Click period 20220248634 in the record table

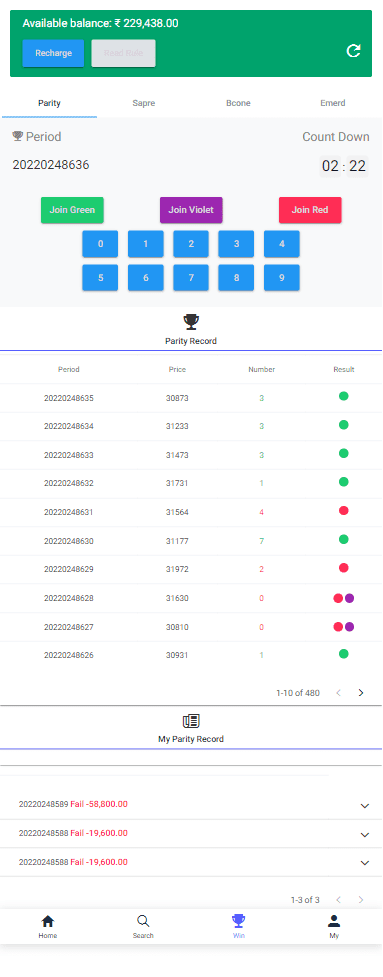click(x=69, y=427)
